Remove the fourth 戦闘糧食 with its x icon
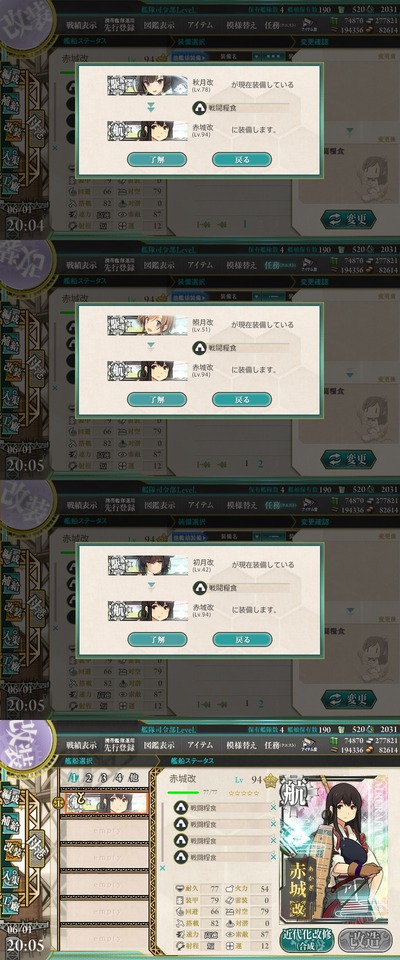Image resolution: width=400 pixels, height=960 pixels. pyautogui.click(x=273, y=857)
